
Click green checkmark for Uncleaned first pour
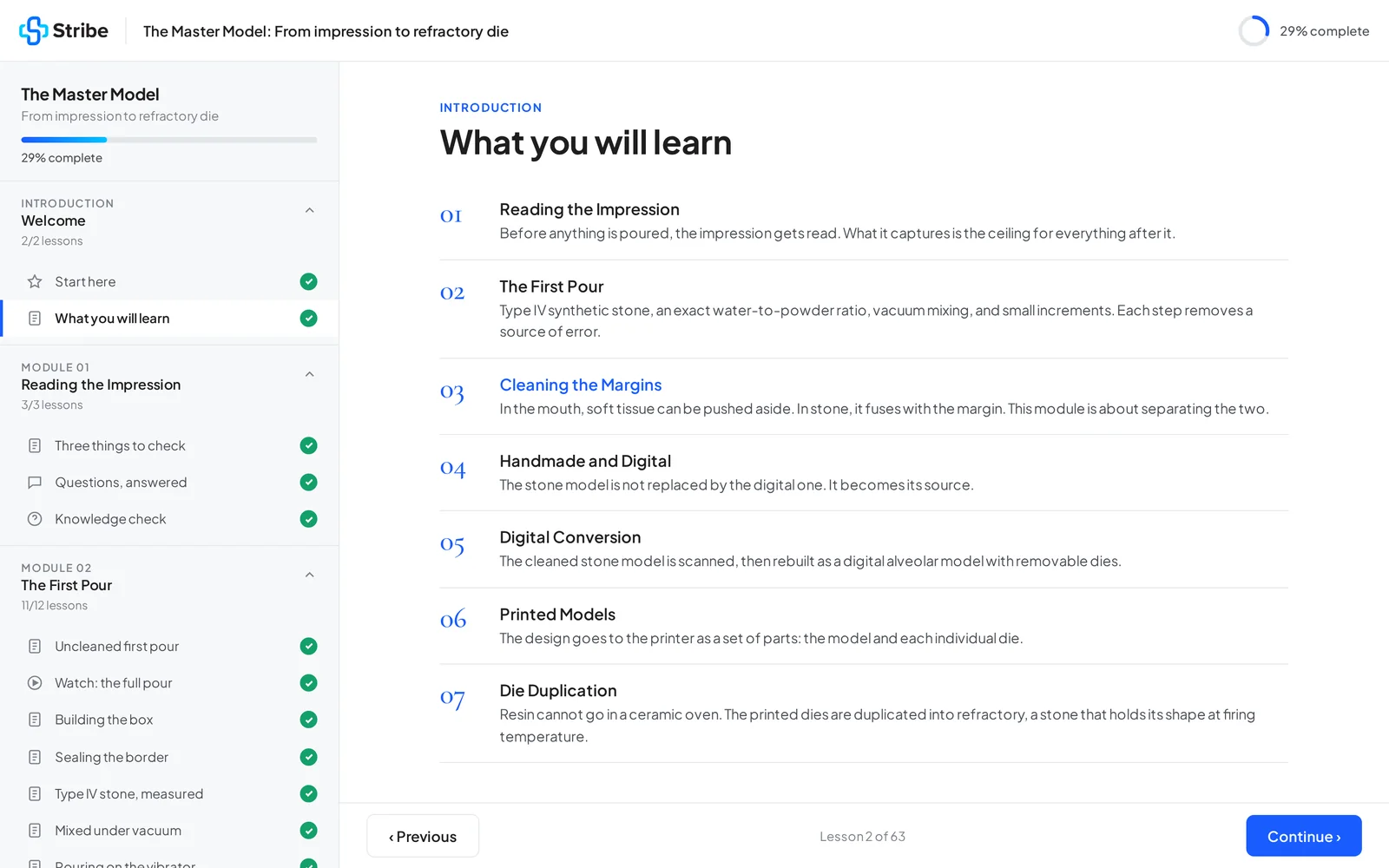click(x=308, y=646)
